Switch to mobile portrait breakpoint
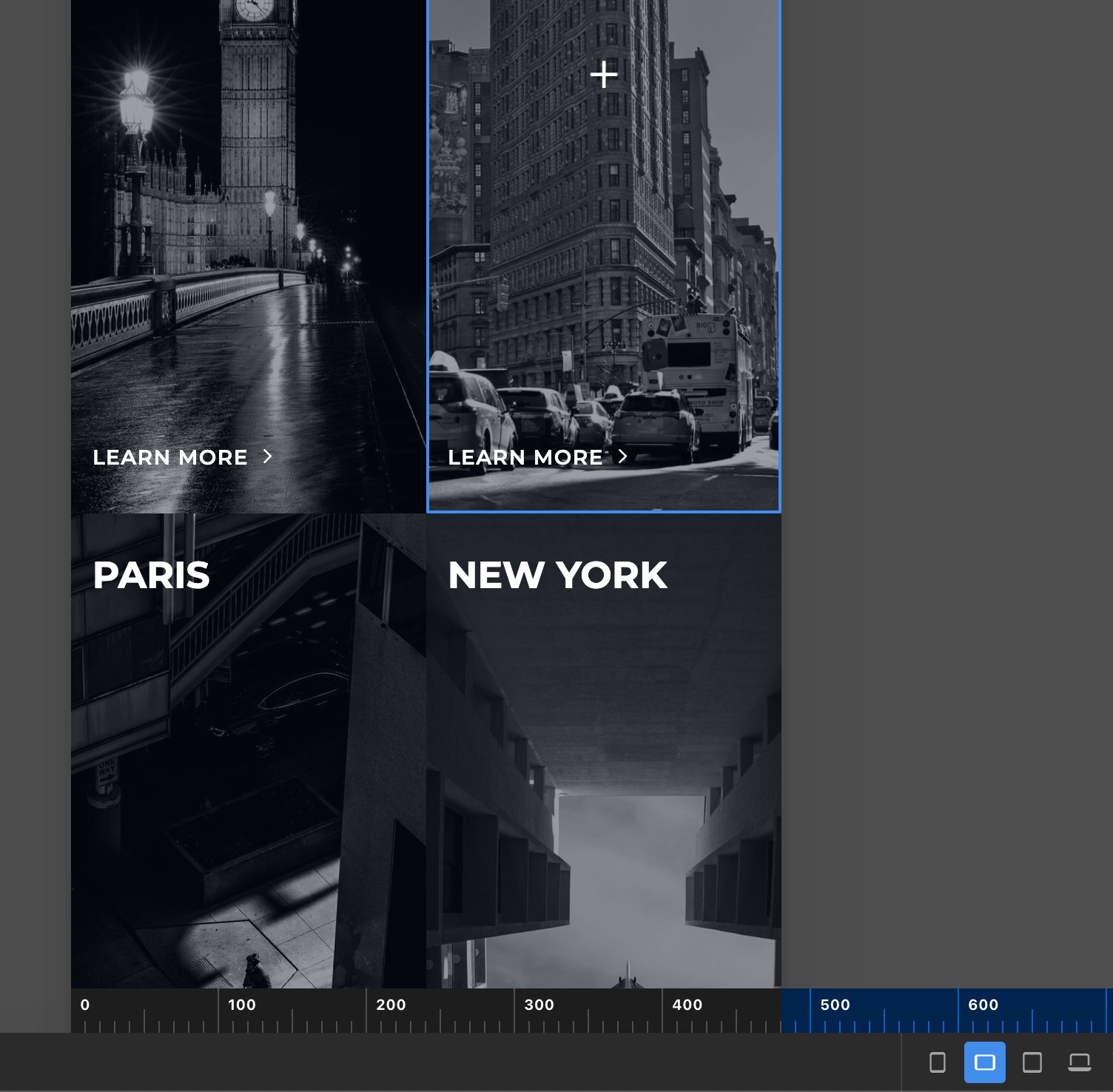This screenshot has height=1092, width=1113. click(937, 1062)
